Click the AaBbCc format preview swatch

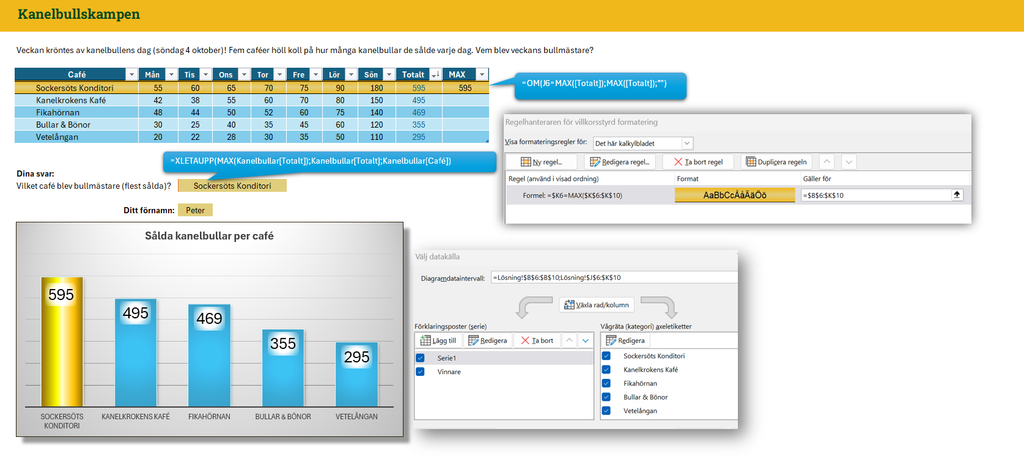[x=735, y=195]
